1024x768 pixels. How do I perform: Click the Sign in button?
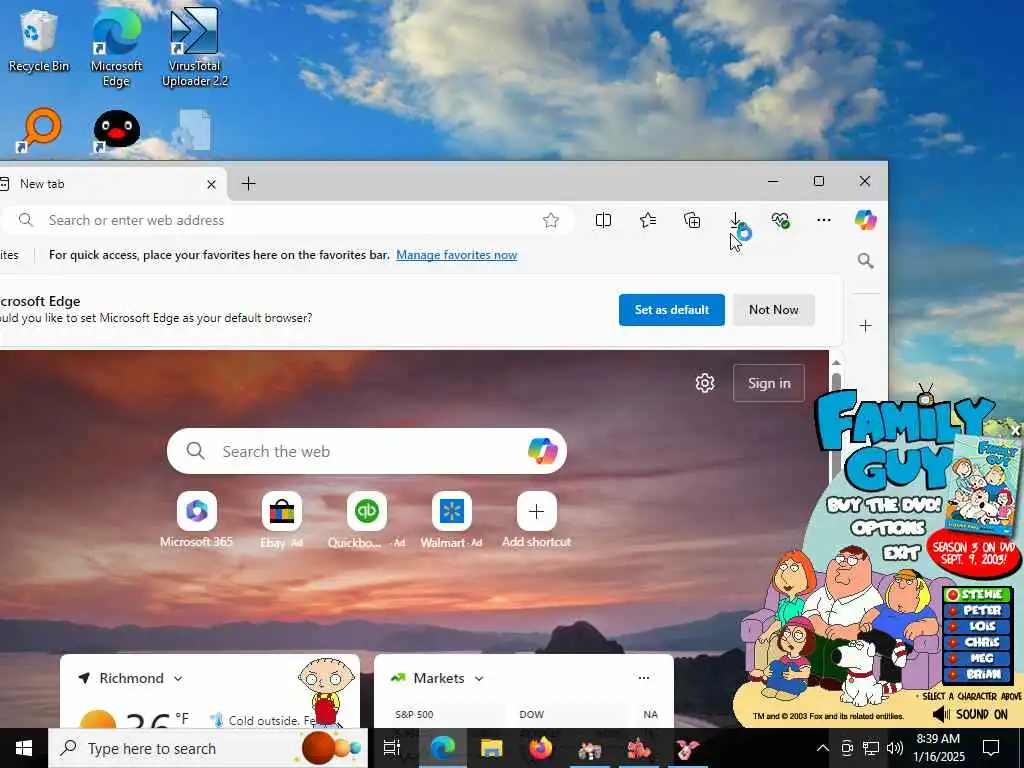(x=769, y=383)
